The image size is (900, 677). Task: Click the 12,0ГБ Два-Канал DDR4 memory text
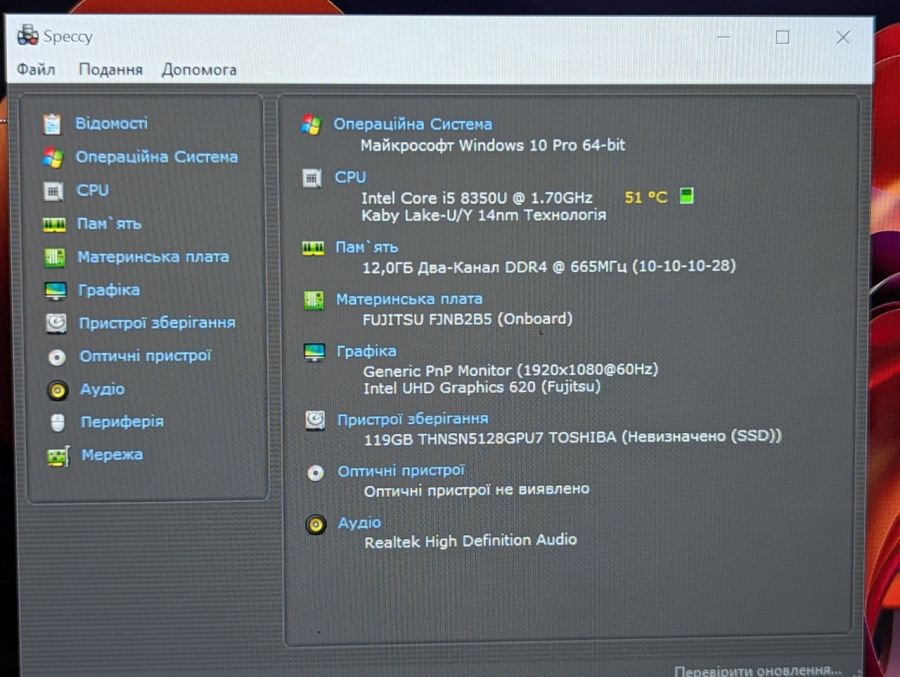coord(549,267)
